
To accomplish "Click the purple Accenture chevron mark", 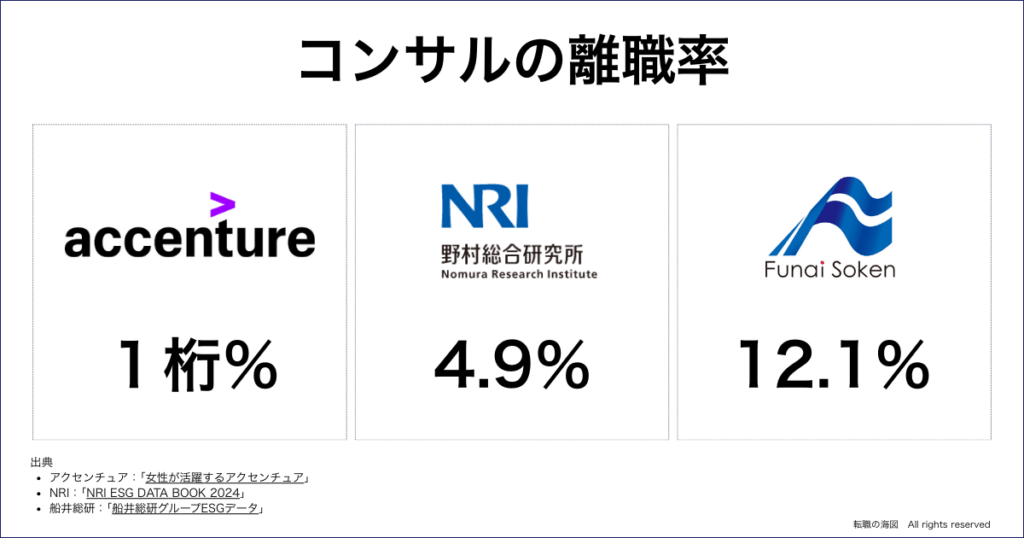I will [x=222, y=204].
